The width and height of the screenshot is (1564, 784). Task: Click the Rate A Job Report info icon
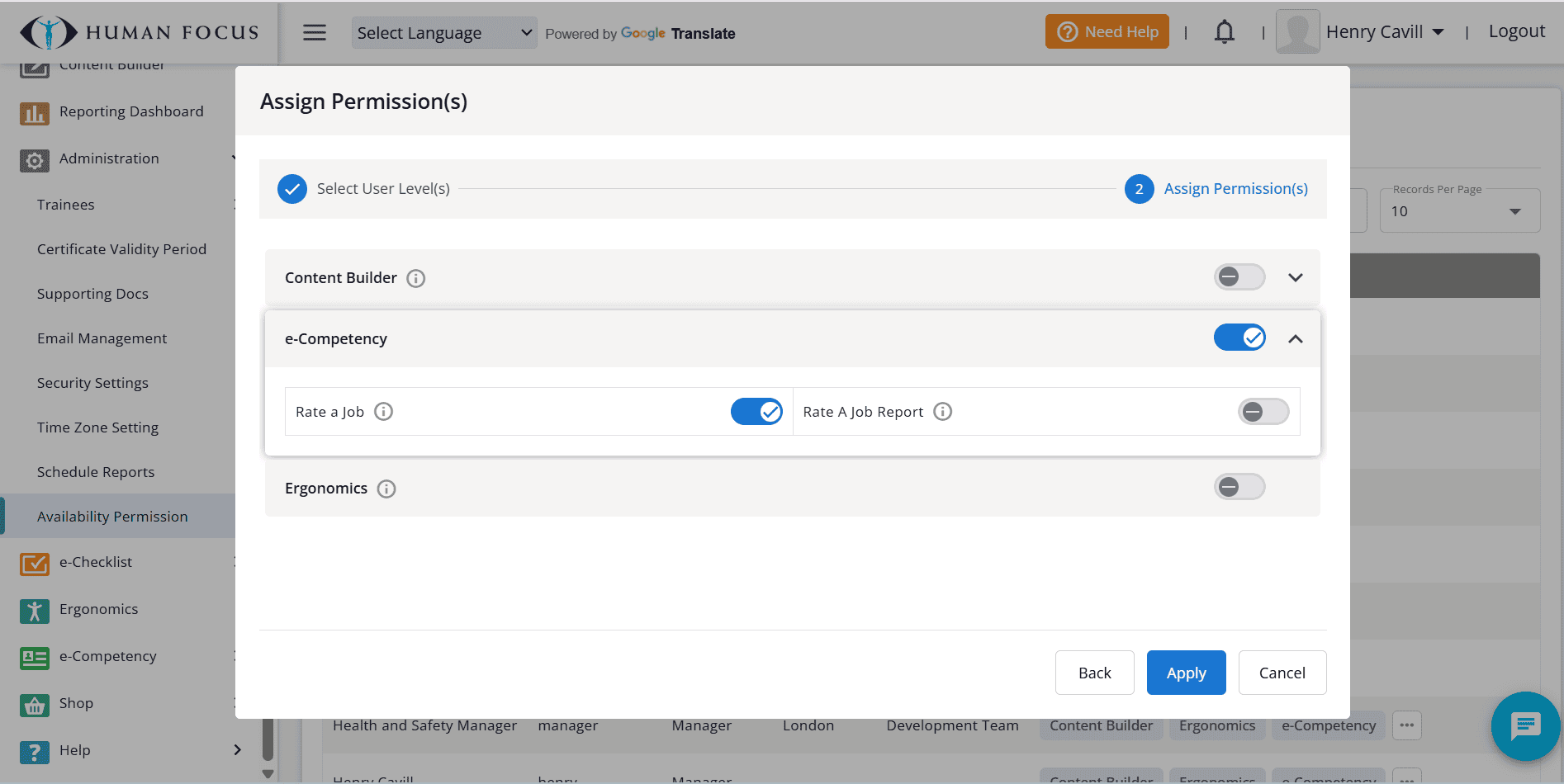coord(943,412)
